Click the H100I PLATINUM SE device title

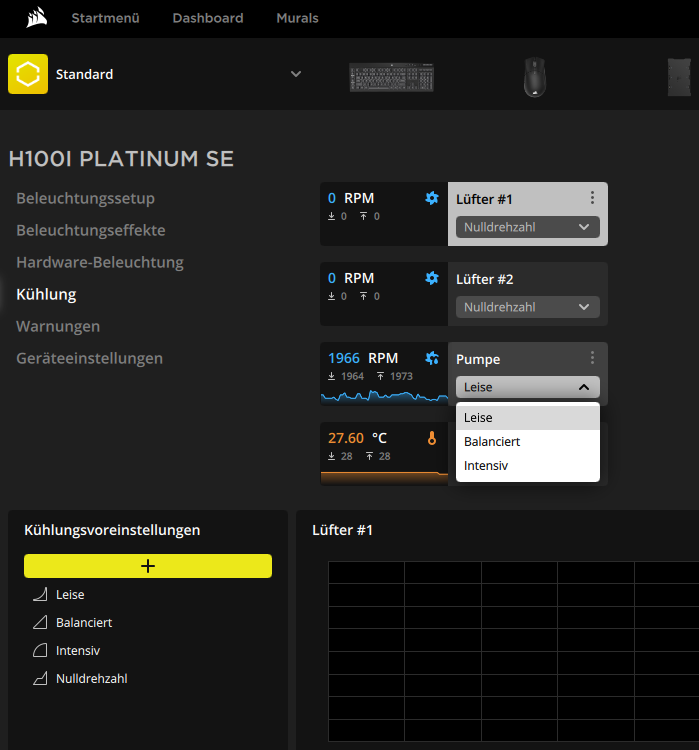121,159
